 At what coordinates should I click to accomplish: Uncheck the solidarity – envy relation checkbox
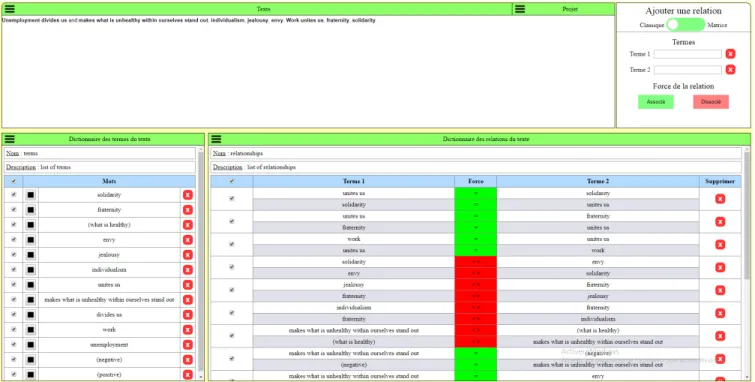pos(232,267)
